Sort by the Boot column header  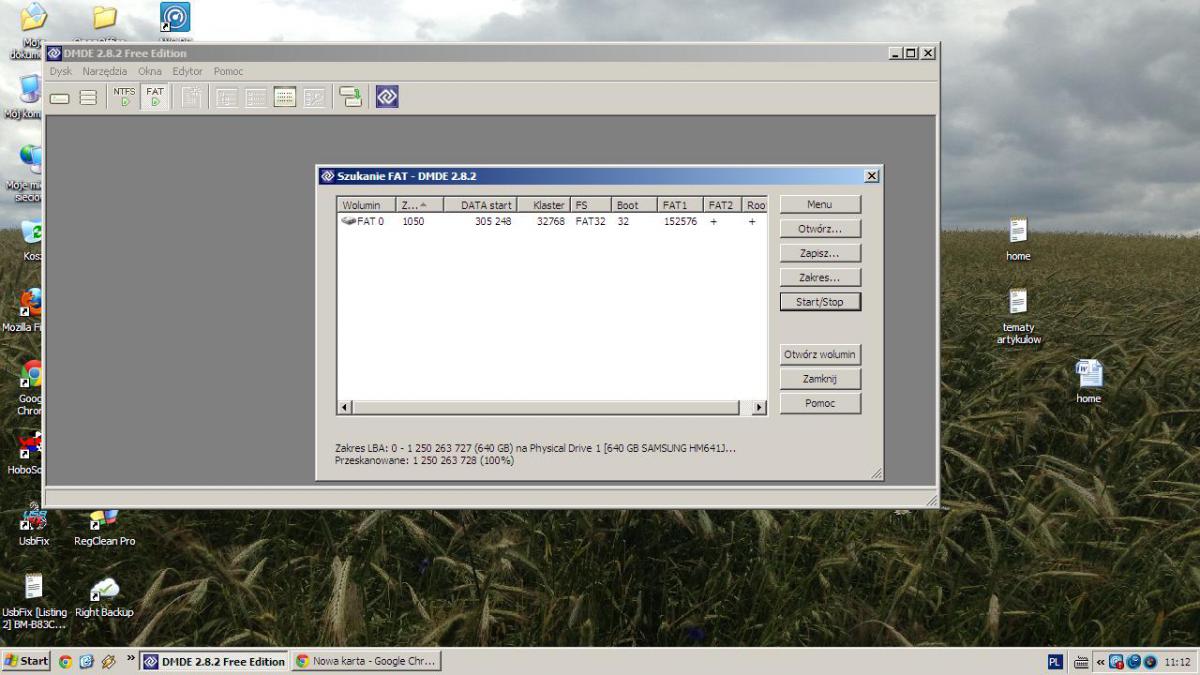pyautogui.click(x=635, y=205)
